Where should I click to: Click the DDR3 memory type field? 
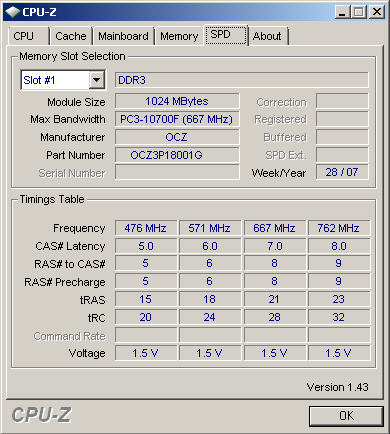point(242,80)
